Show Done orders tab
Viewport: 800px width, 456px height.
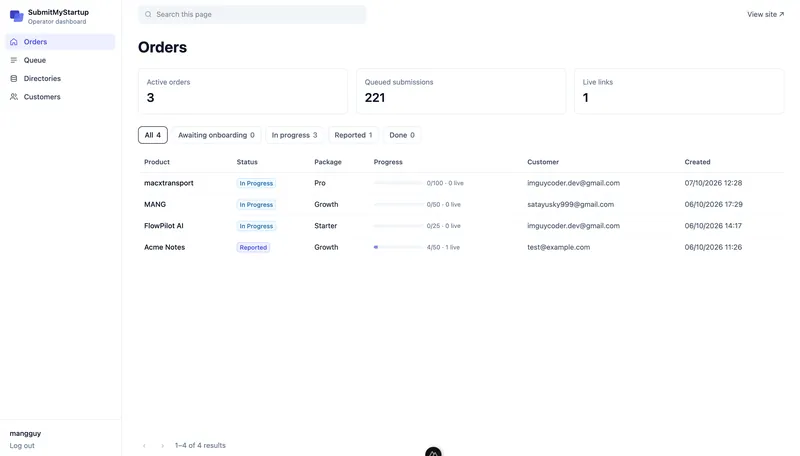[x=402, y=135]
